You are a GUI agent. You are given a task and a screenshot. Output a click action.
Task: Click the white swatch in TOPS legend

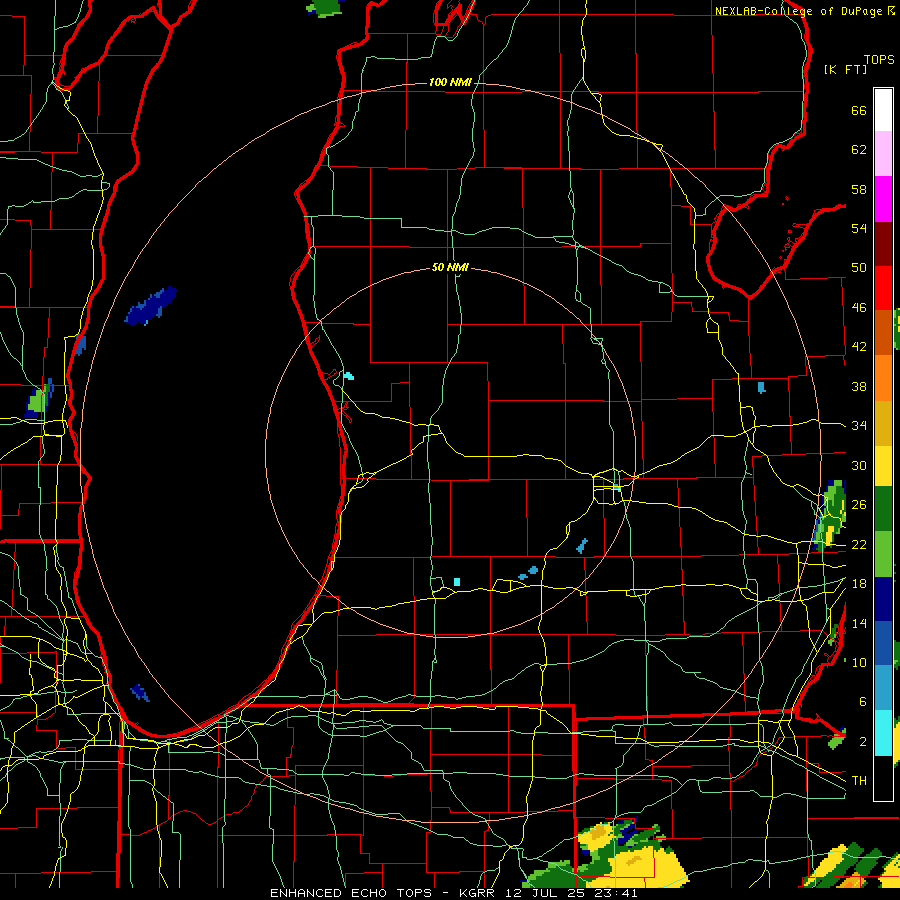[883, 110]
